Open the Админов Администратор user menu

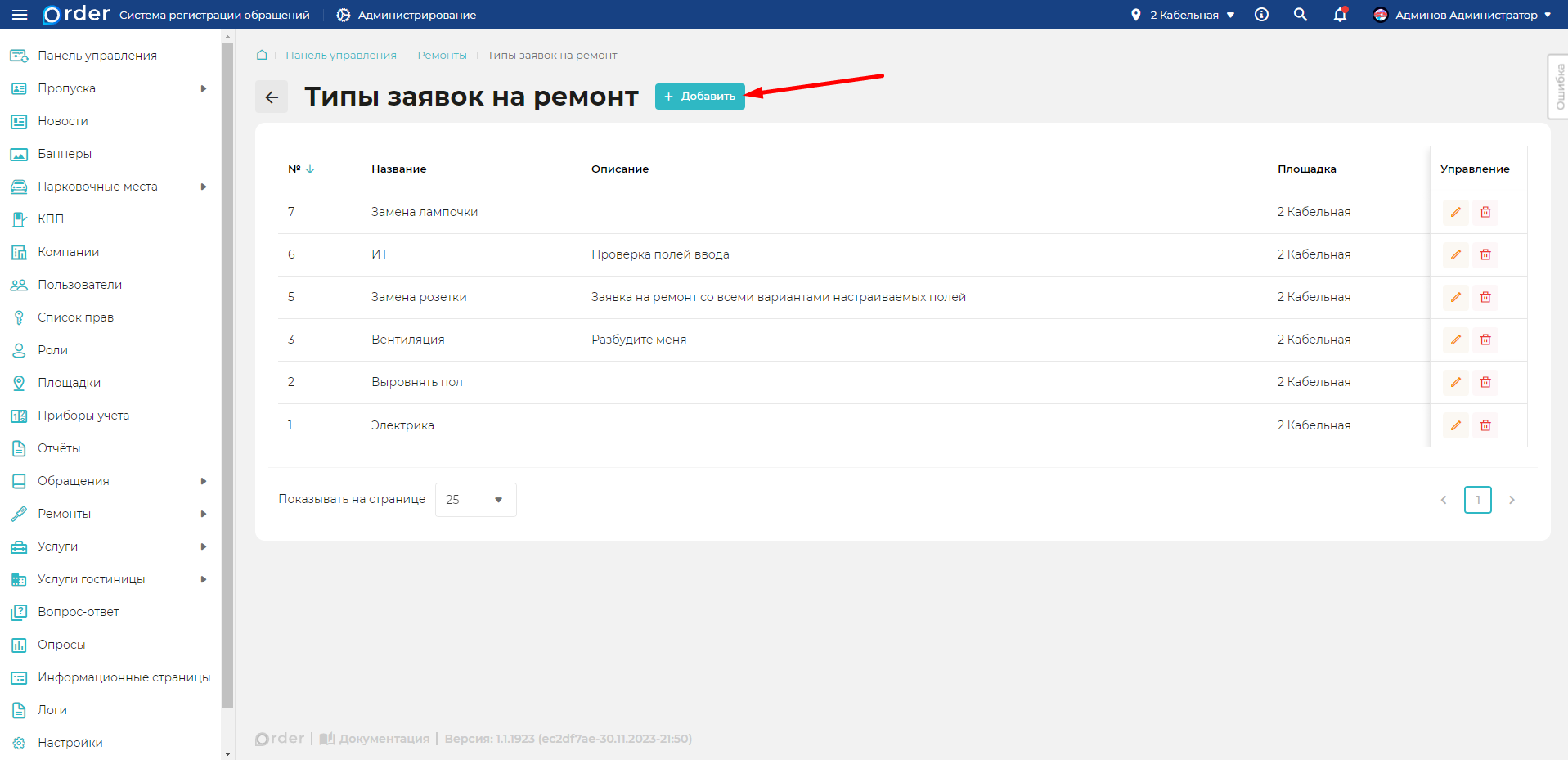coord(1462,15)
